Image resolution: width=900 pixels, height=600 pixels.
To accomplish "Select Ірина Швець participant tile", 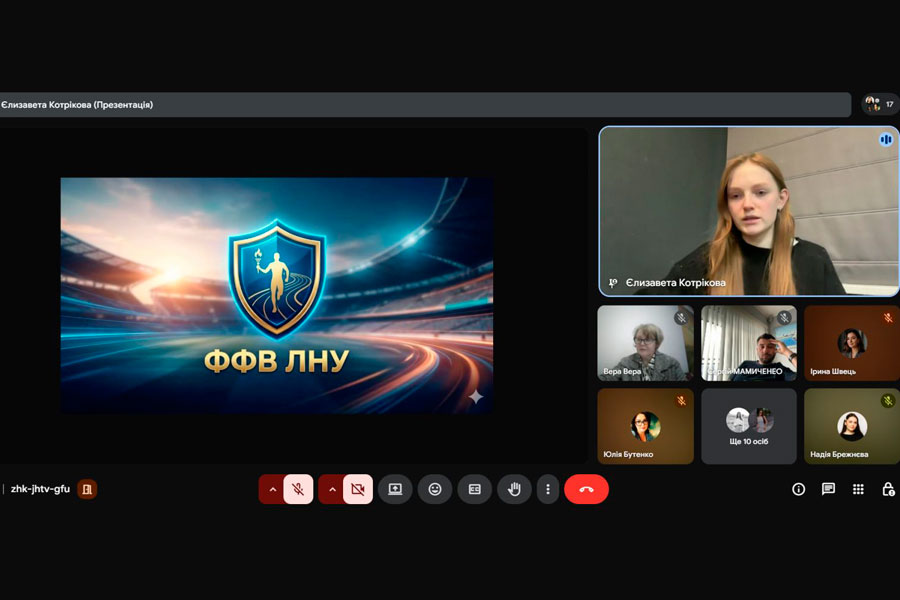I will click(x=852, y=343).
